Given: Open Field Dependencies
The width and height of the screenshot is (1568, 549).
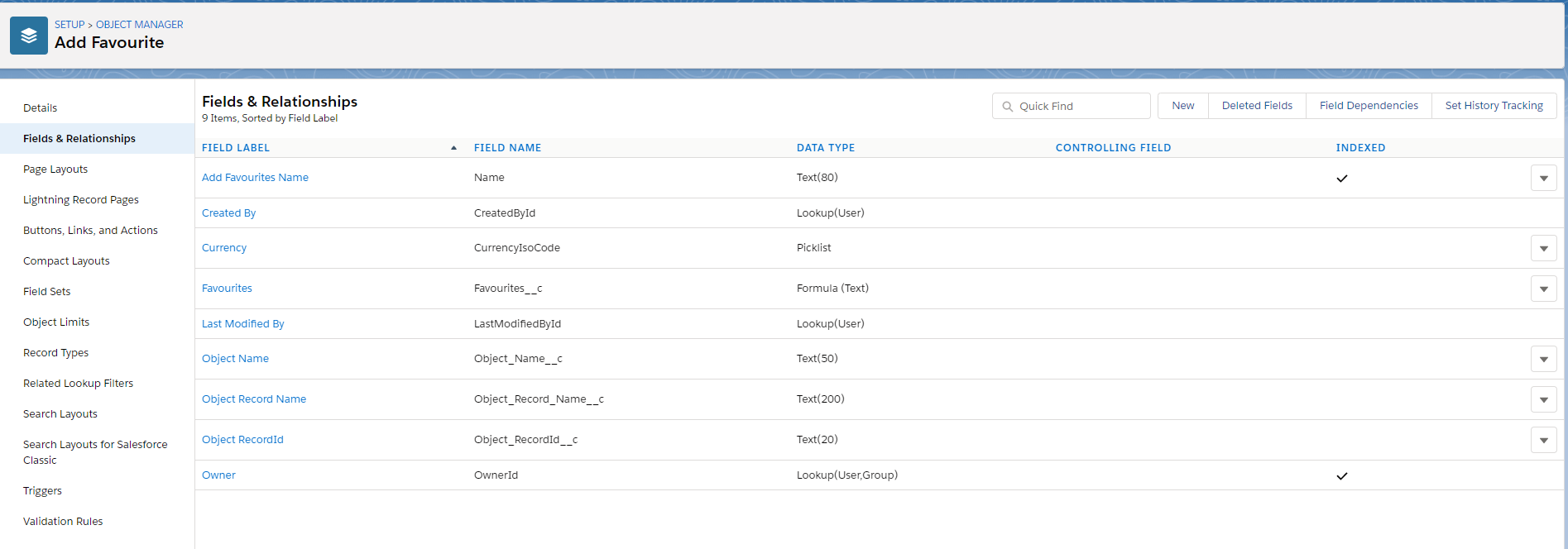Looking at the screenshot, I should pyautogui.click(x=1369, y=106).
